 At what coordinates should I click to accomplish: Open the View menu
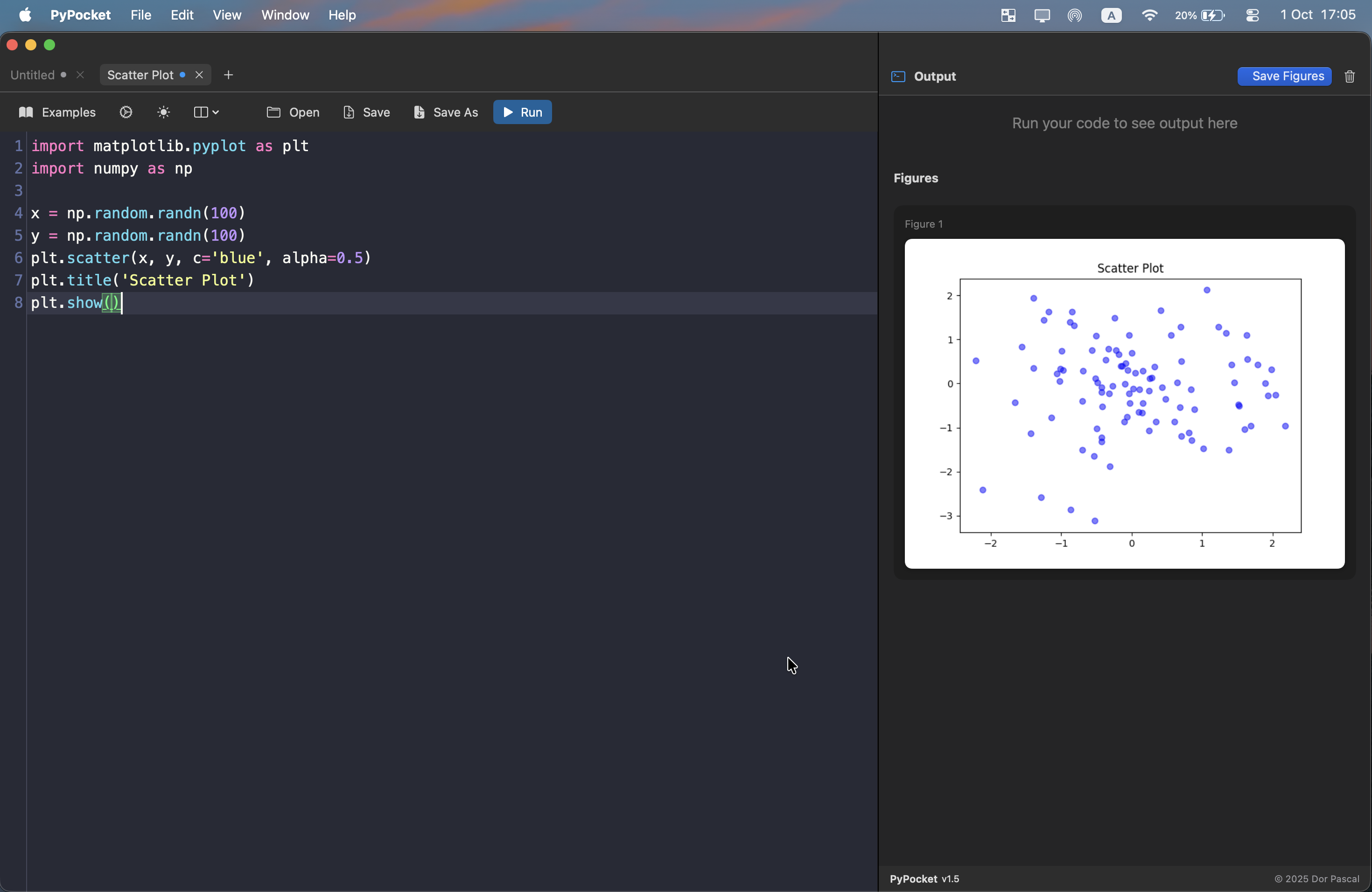point(226,15)
